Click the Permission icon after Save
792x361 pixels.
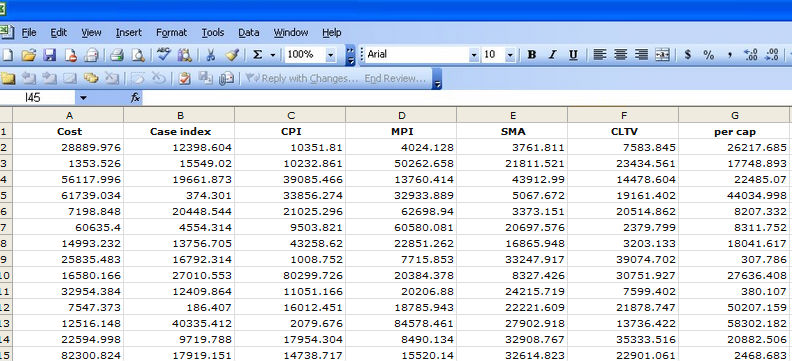(71, 55)
